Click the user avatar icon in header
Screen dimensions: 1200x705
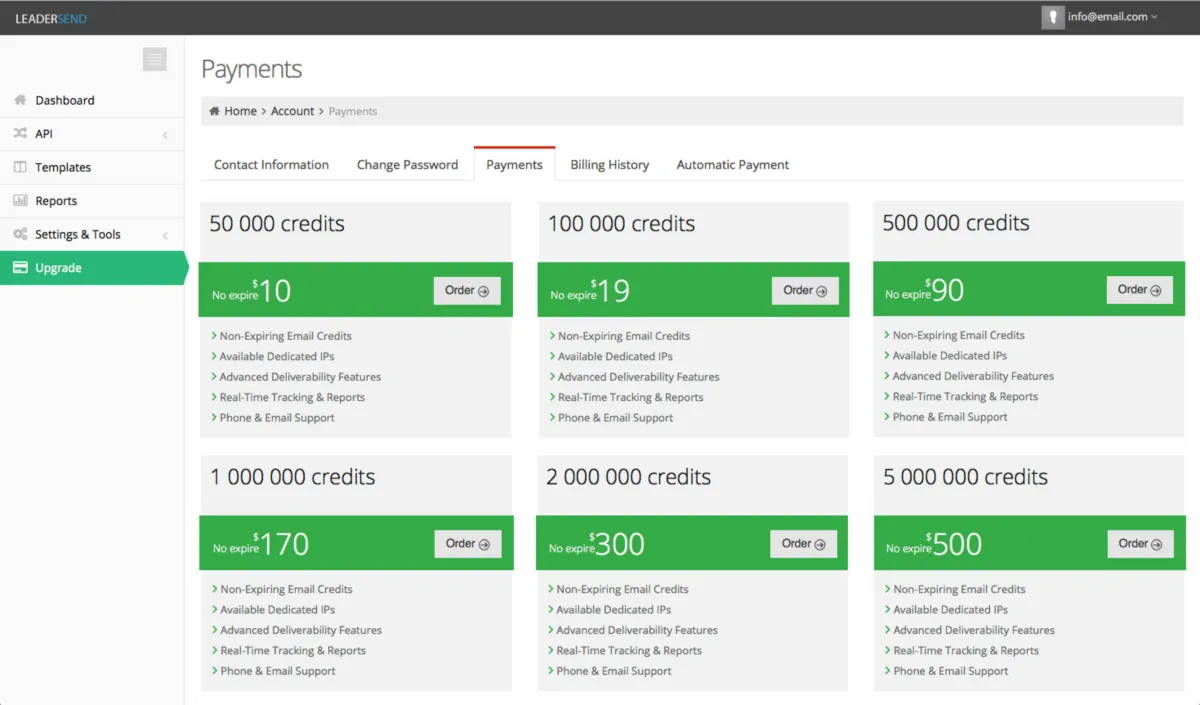pyautogui.click(x=1052, y=17)
